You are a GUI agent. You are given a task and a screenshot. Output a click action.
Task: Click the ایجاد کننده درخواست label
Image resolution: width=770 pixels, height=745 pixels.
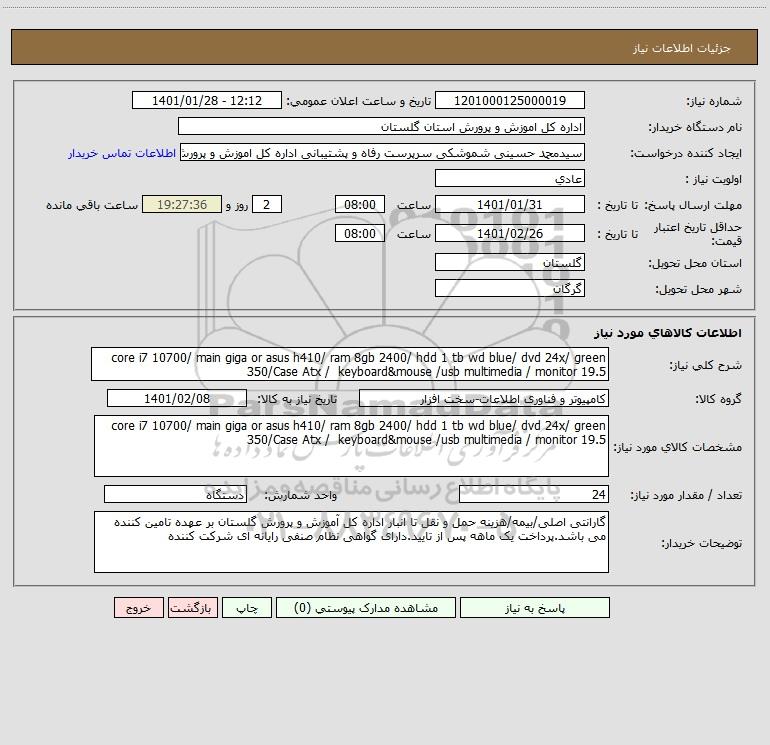(x=686, y=153)
